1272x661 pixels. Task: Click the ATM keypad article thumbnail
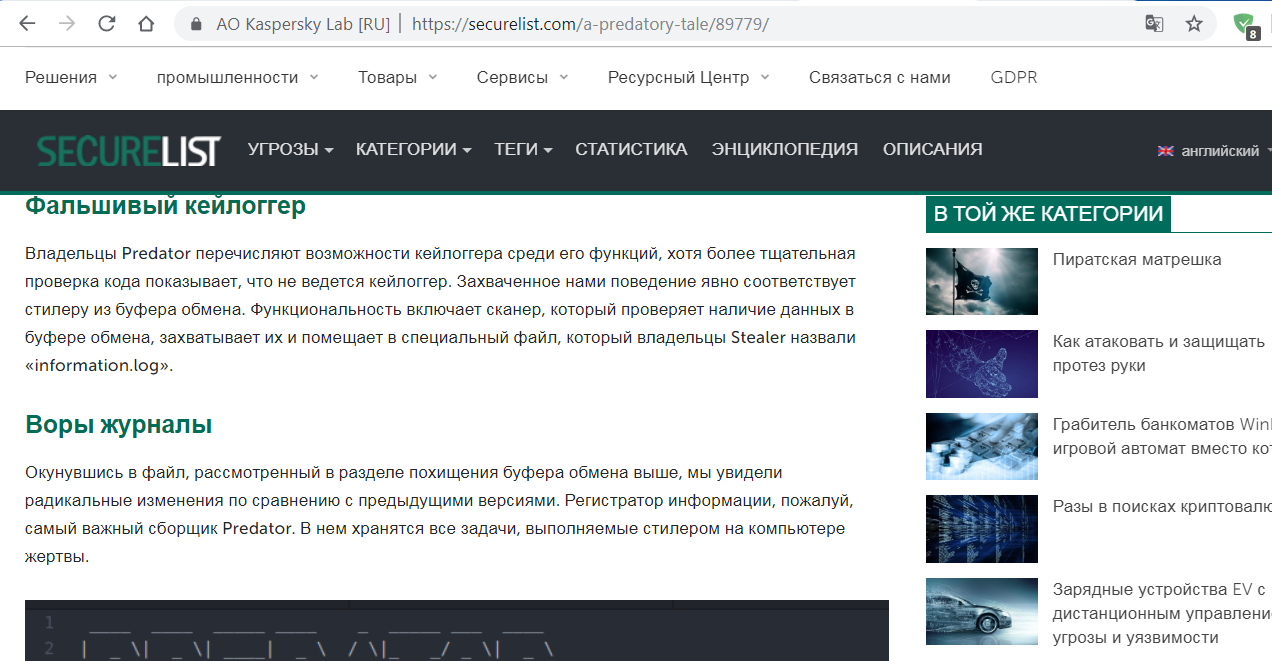tap(982, 446)
